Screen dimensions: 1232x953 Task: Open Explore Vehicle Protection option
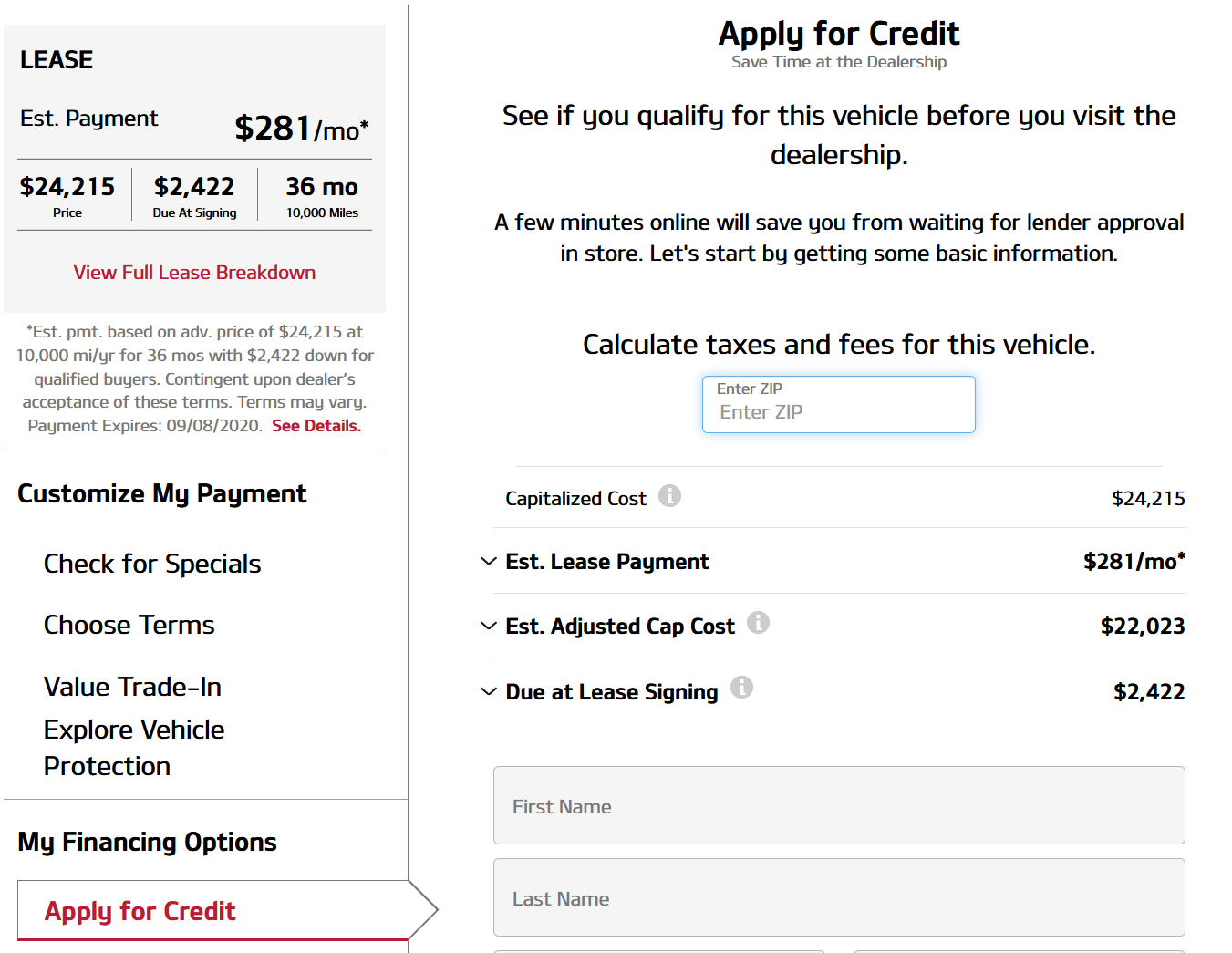tap(134, 748)
